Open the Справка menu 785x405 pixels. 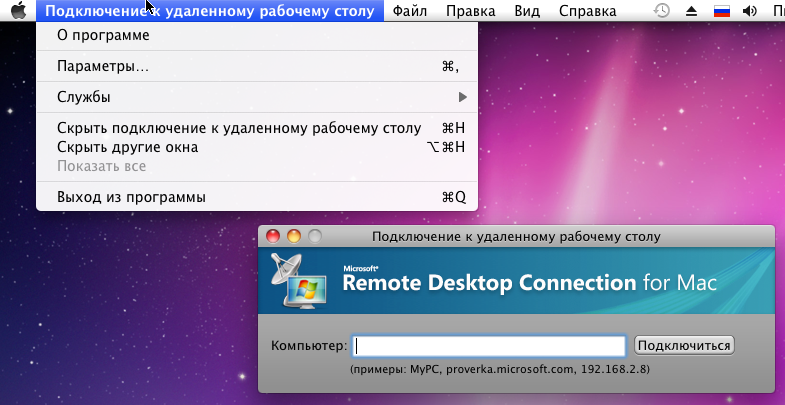[587, 11]
